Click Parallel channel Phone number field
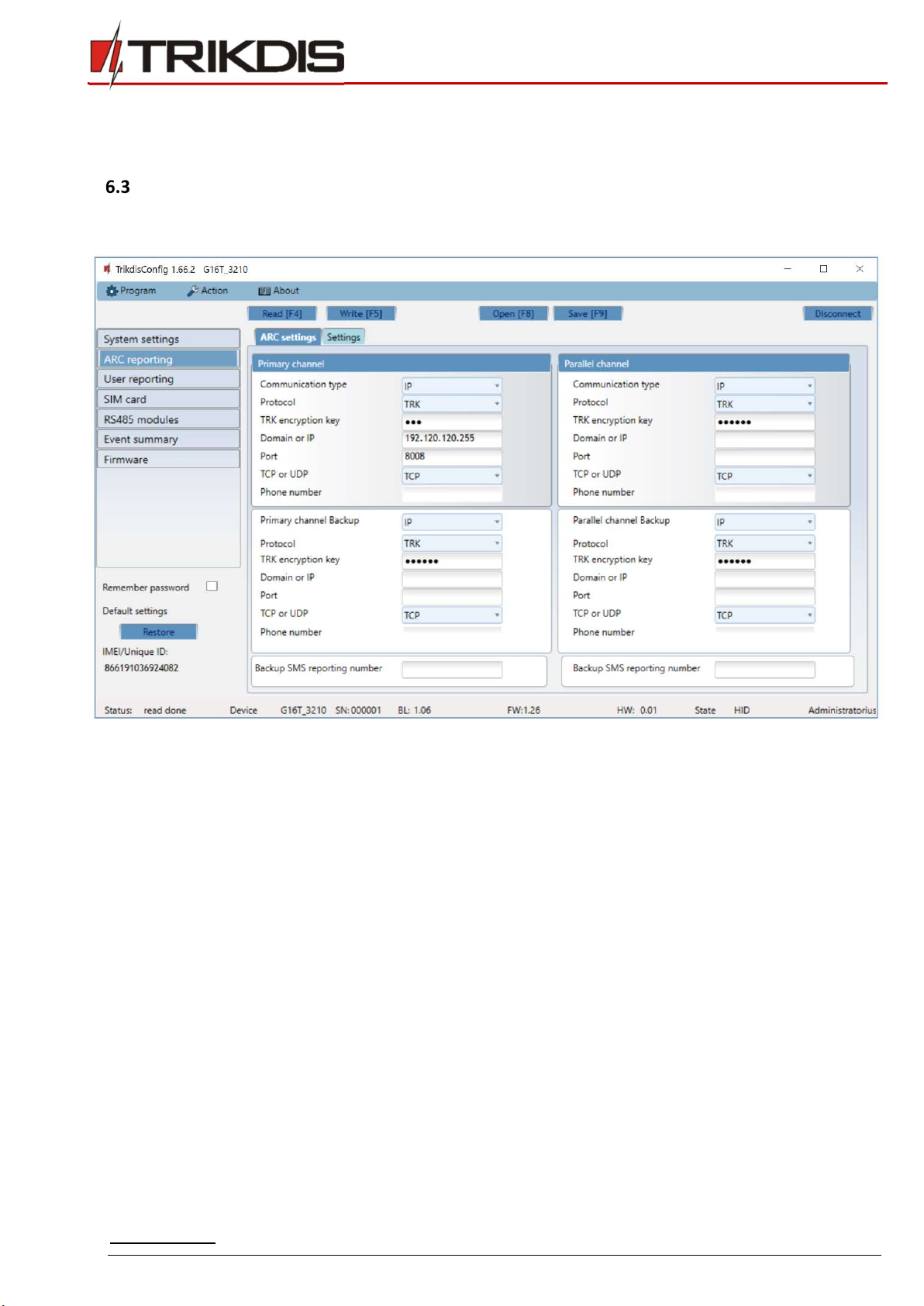Image resolution: width=924 pixels, height=1306 pixels. pos(764,493)
